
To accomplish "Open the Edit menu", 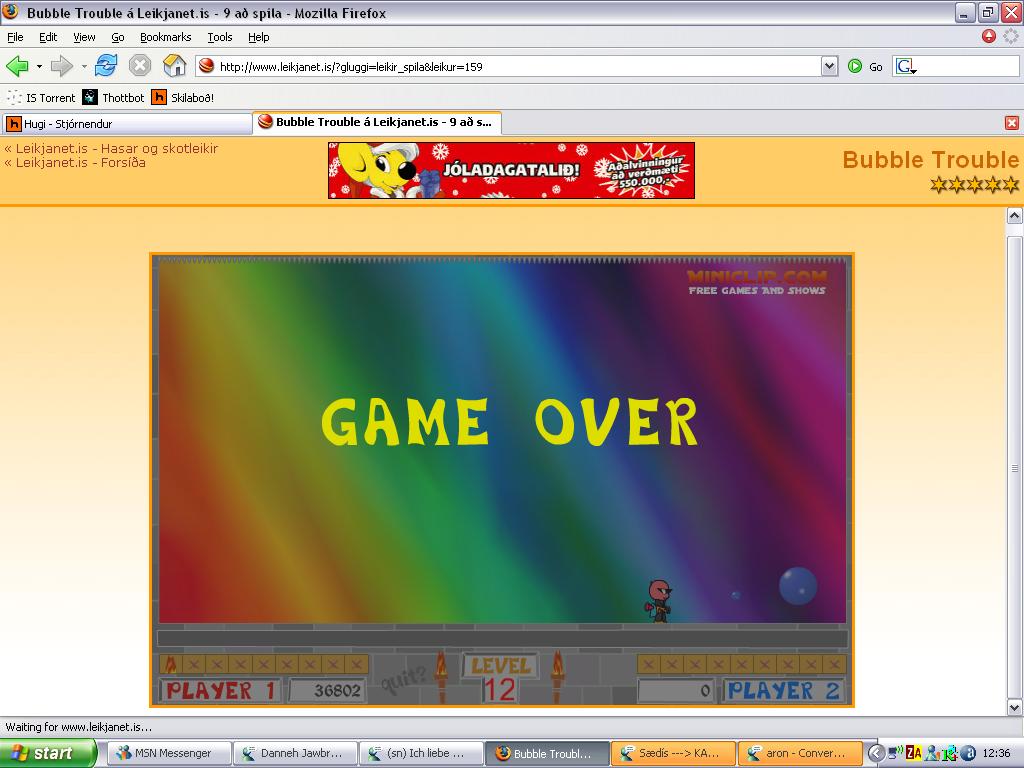I will point(48,37).
